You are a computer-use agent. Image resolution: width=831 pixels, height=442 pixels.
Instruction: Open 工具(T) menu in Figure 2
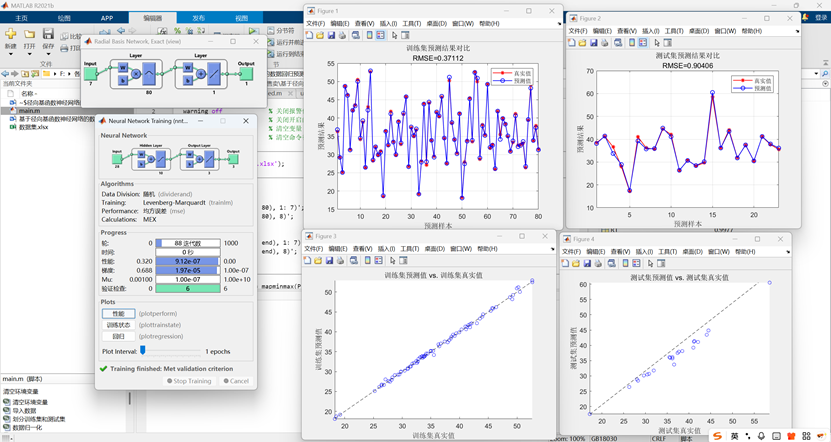tap(674, 31)
